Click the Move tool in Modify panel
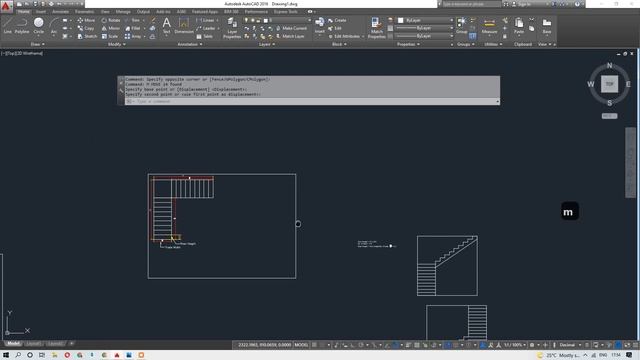This screenshot has height=360, width=640. [86, 20]
